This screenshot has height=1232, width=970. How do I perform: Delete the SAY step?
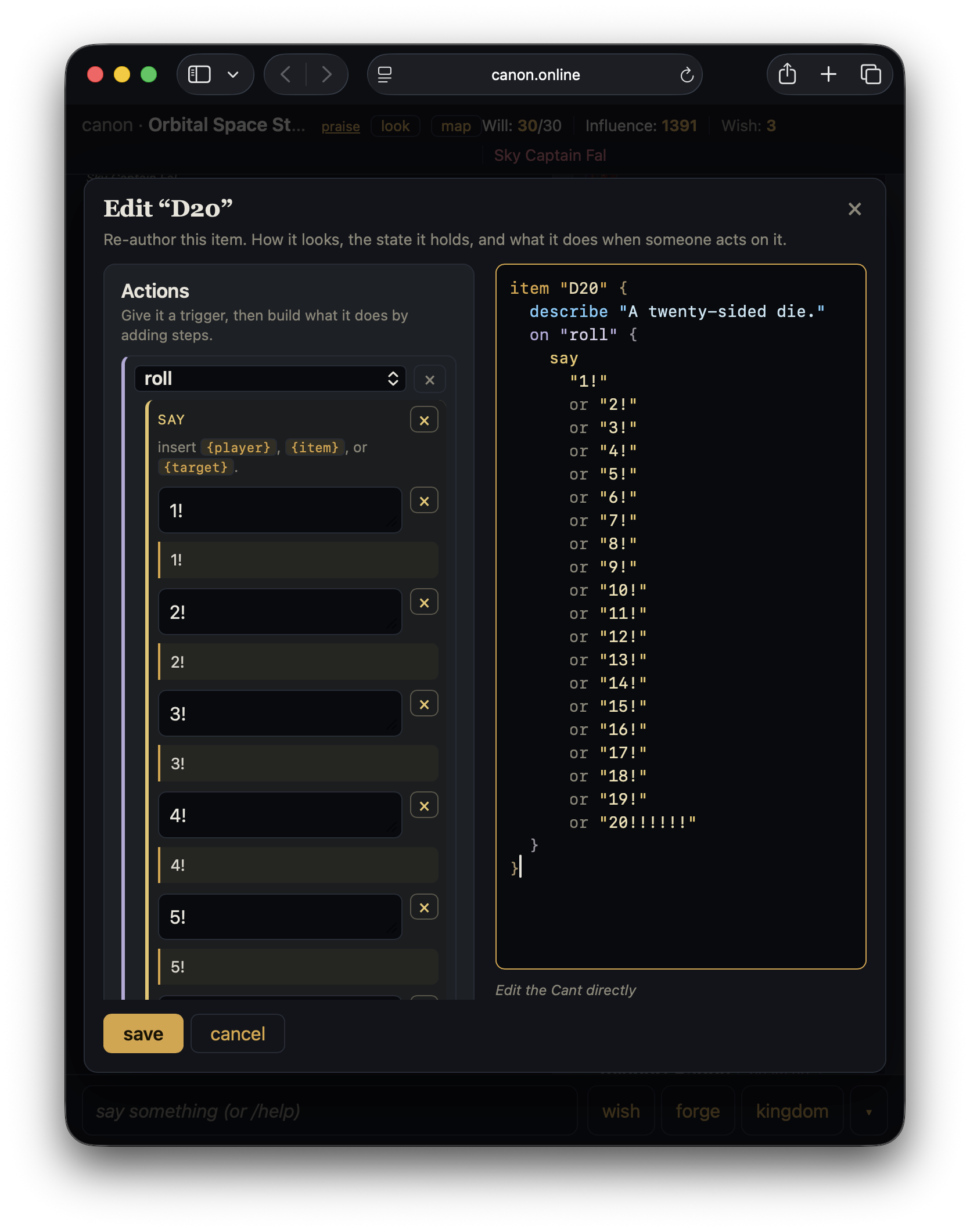[424, 420]
